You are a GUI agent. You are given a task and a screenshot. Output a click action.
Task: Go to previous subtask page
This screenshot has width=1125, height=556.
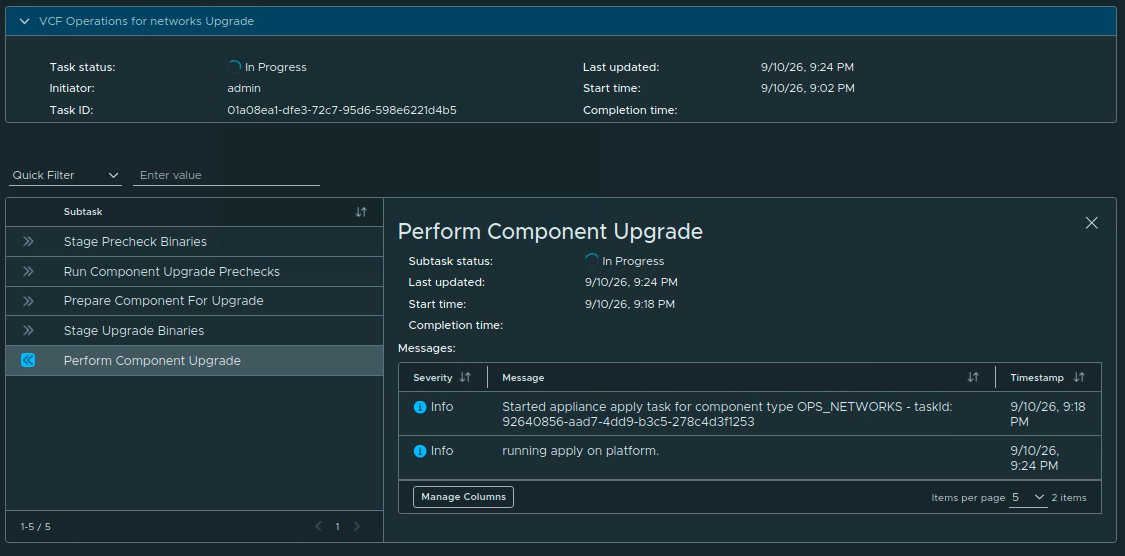click(319, 527)
